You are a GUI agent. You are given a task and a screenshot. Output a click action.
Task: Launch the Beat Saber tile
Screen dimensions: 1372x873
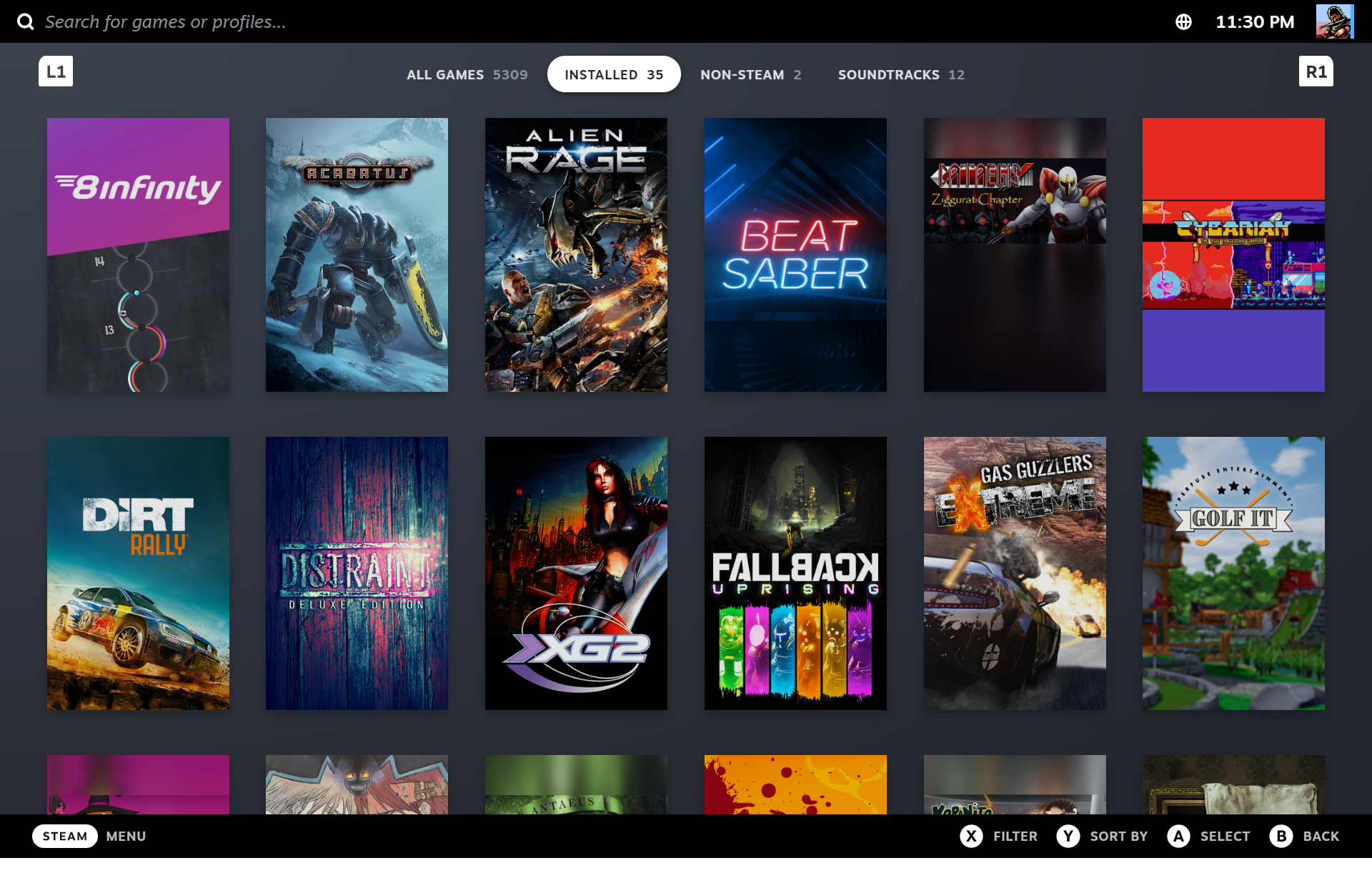click(795, 255)
